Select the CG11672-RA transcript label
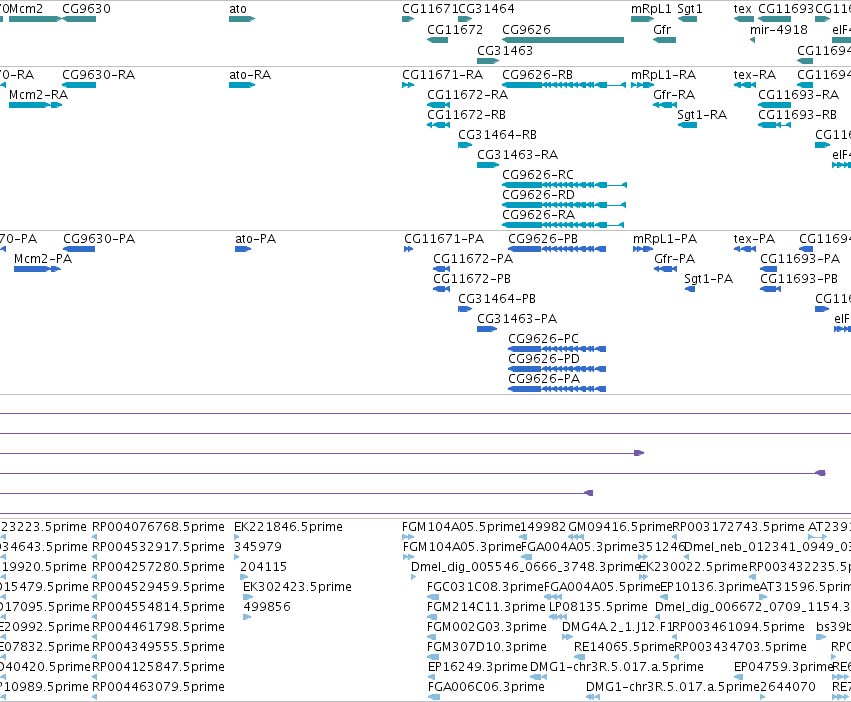Image resolution: width=851 pixels, height=702 pixels. click(467, 95)
